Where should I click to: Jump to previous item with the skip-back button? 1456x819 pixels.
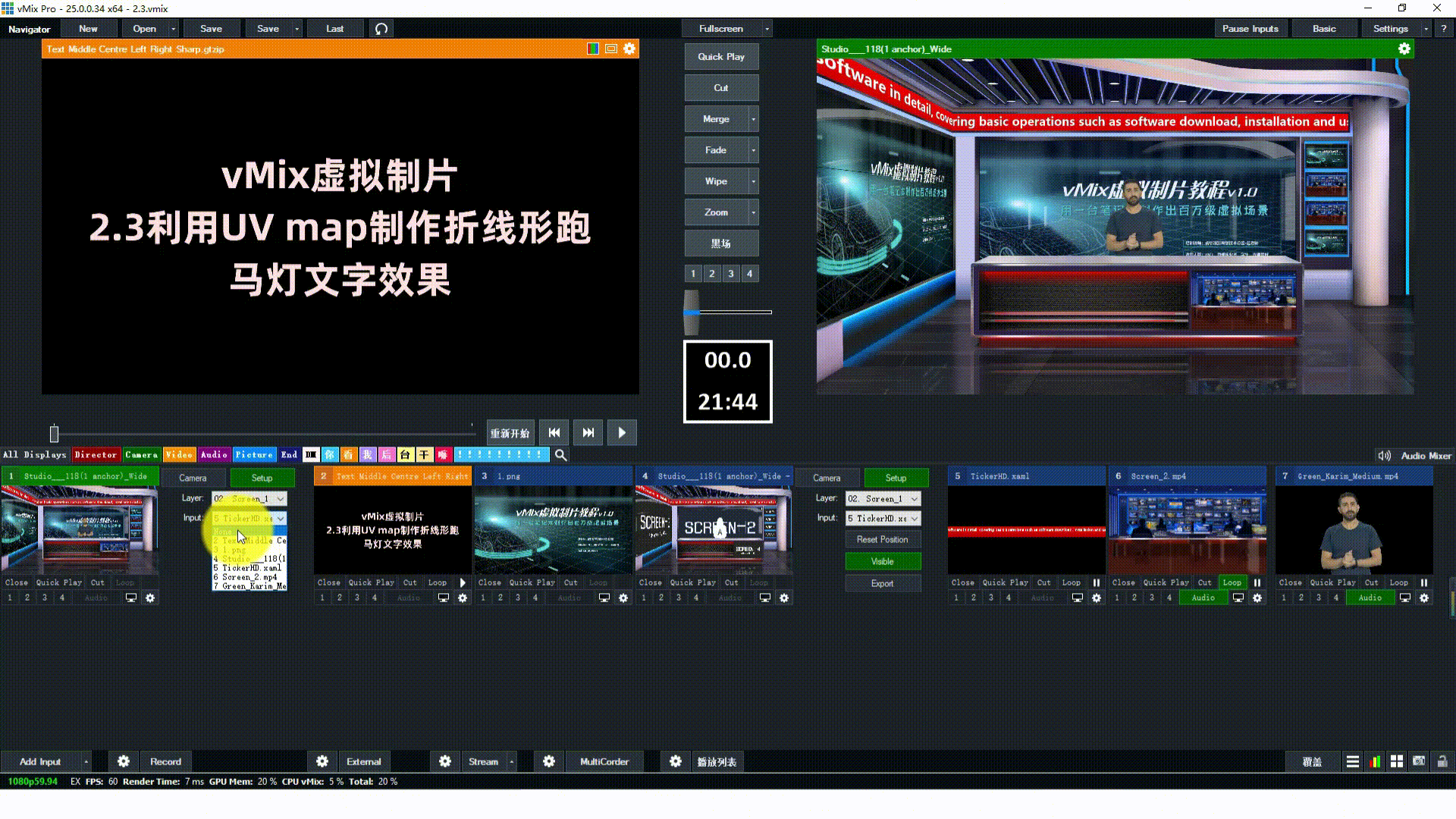[x=554, y=433]
